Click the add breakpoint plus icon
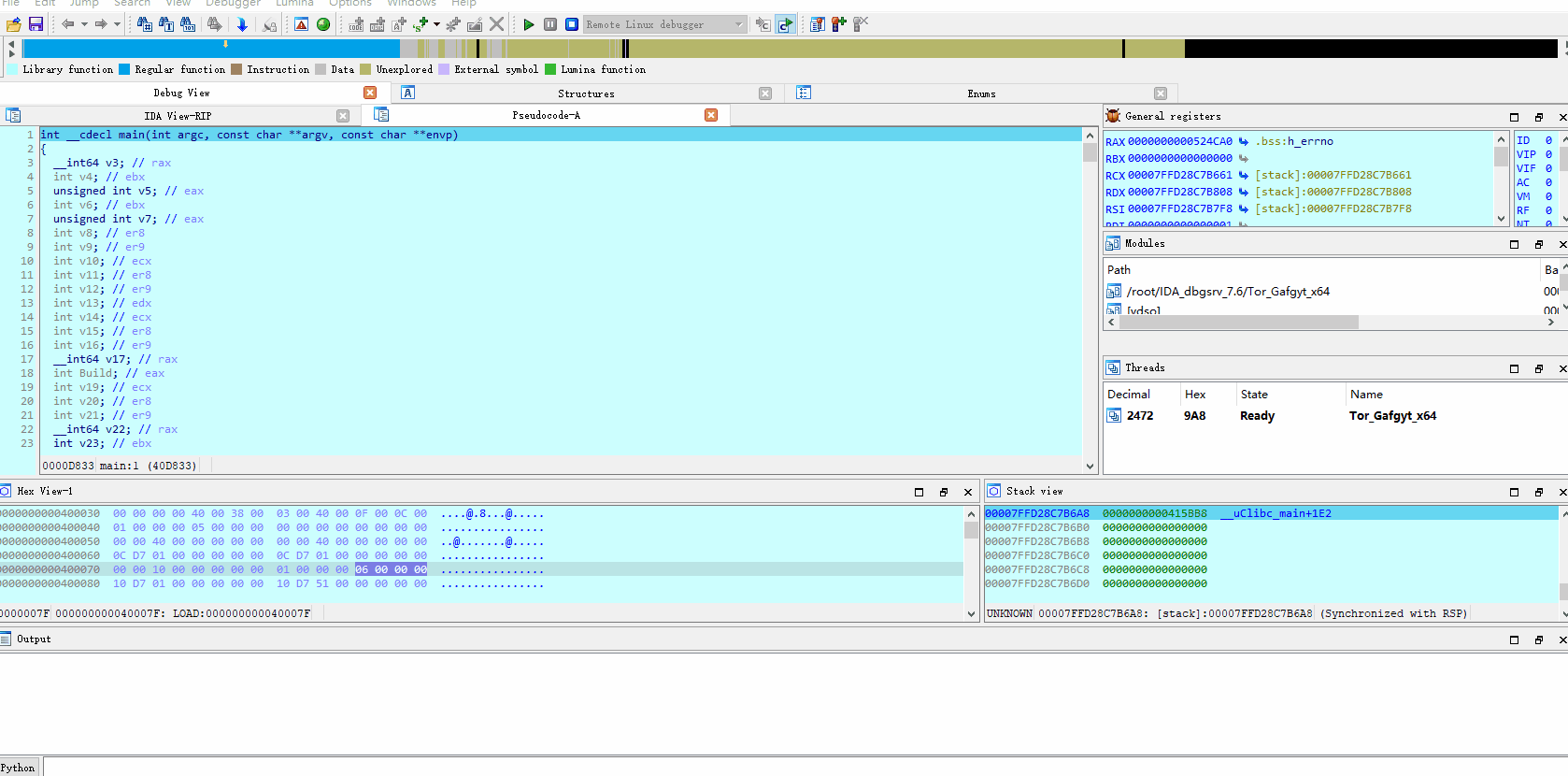This screenshot has height=776, width=1568. point(839,24)
